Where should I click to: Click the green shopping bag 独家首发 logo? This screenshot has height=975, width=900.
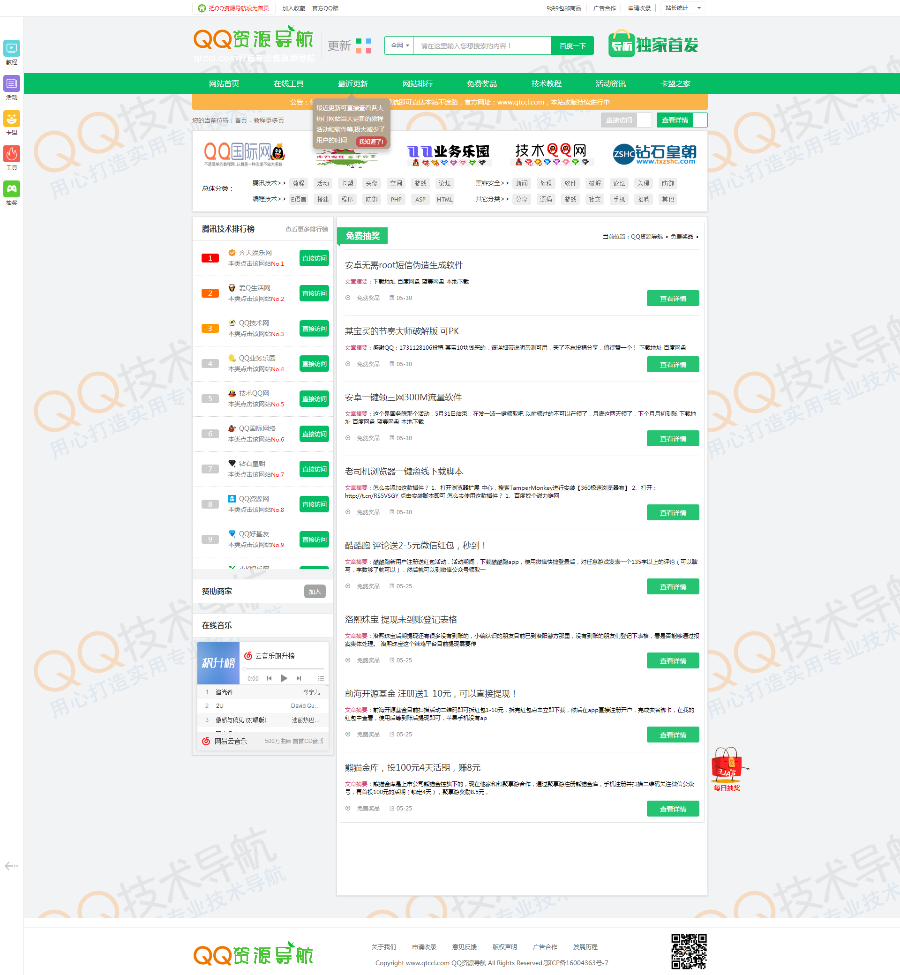tap(653, 44)
